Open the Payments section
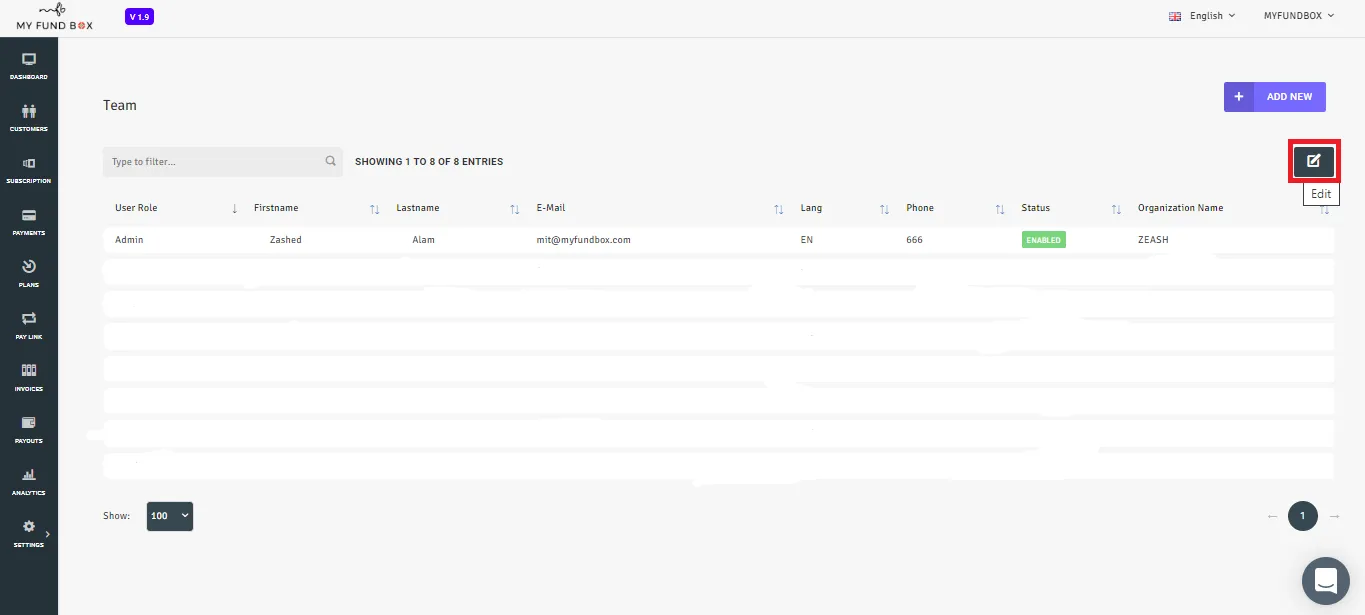1365x615 pixels. pos(29,221)
